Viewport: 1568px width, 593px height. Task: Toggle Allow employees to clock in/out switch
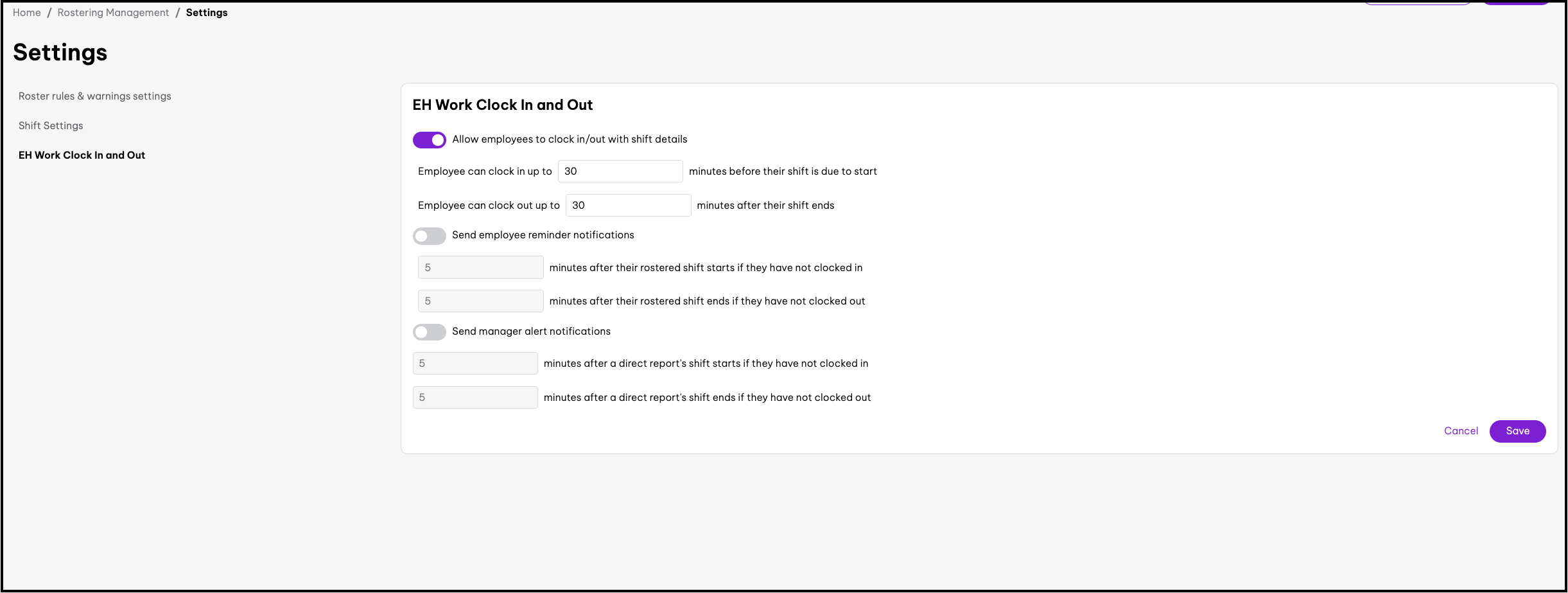(429, 140)
